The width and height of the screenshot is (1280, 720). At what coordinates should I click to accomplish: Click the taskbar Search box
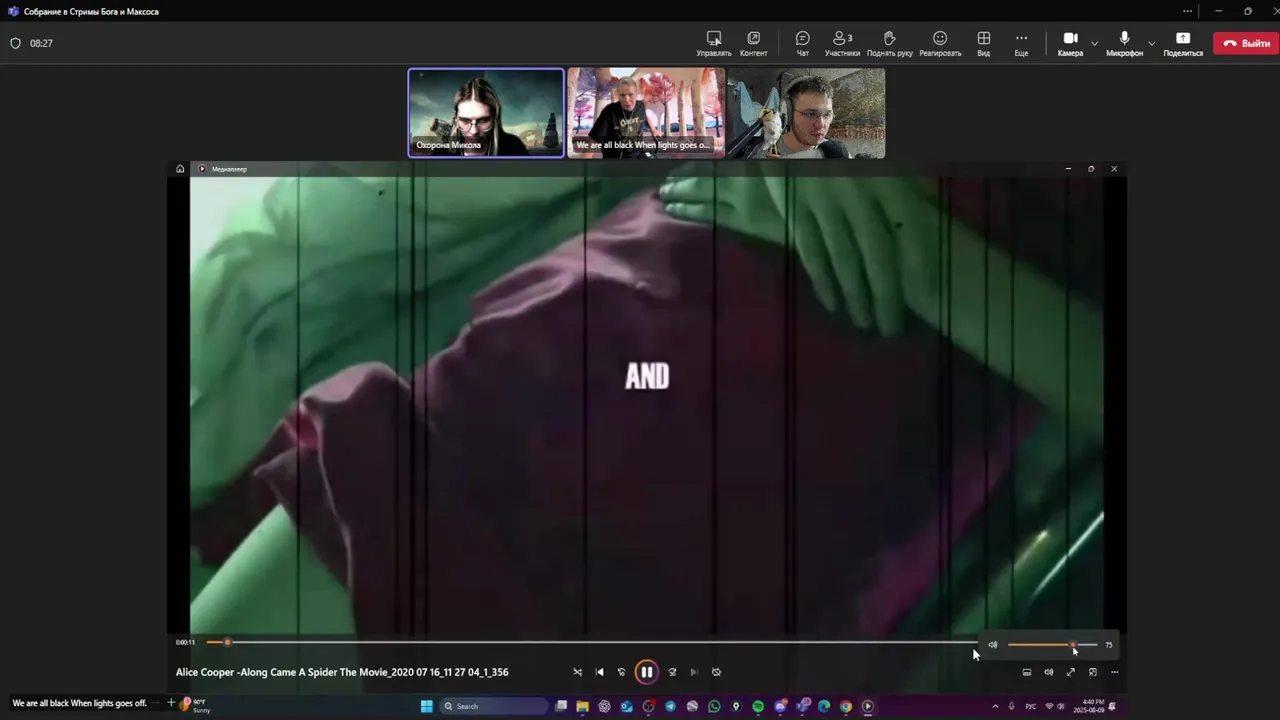pyautogui.click(x=492, y=706)
